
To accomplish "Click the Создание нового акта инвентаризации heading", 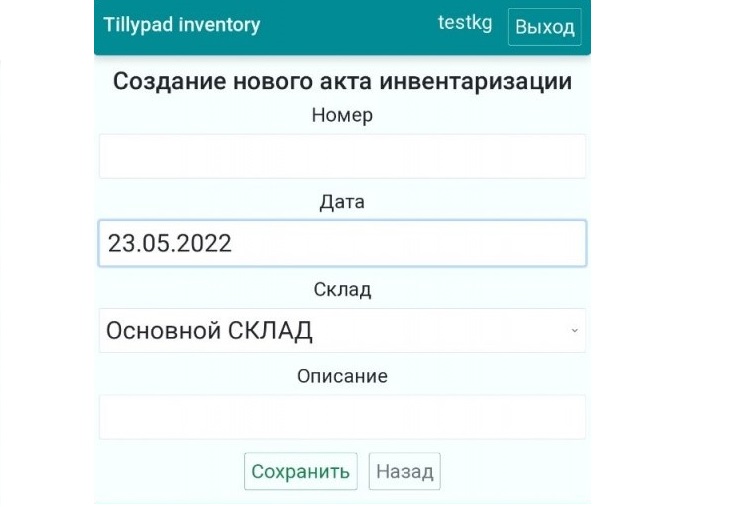I will (x=342, y=81).
